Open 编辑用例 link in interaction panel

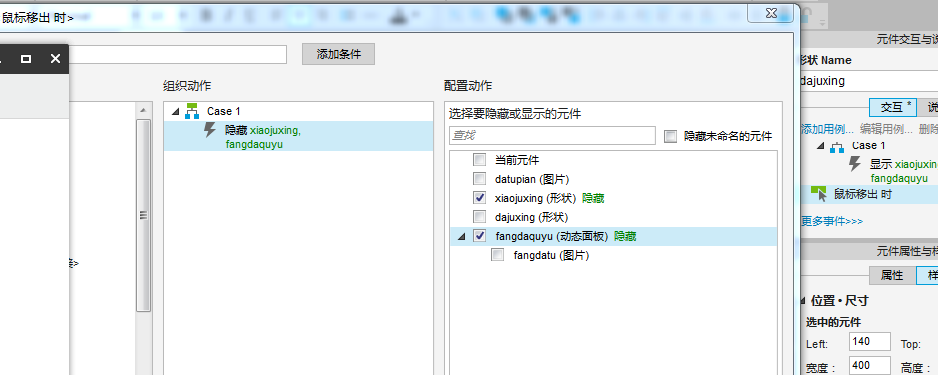[x=887, y=129]
